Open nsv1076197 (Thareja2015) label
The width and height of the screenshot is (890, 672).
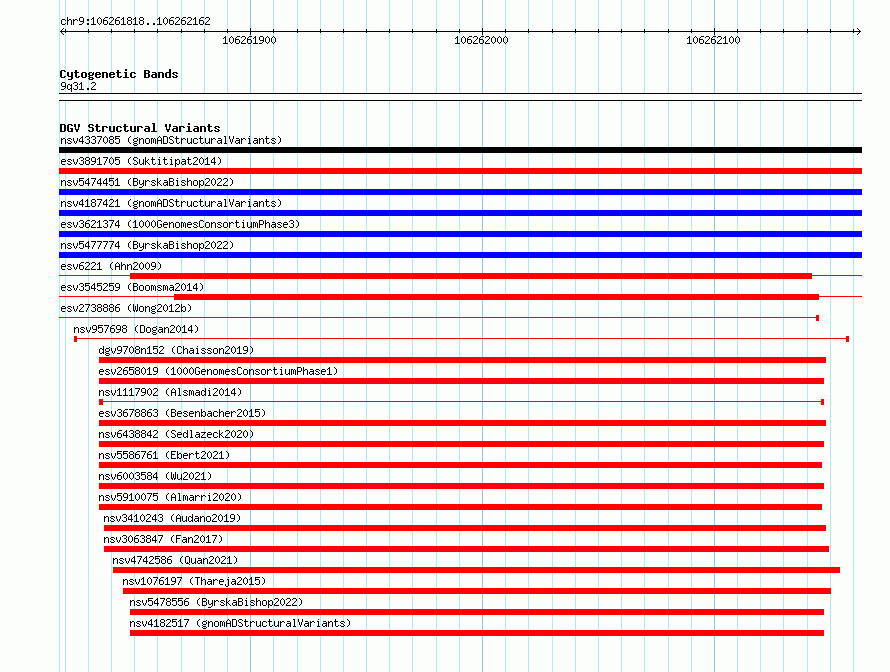[194, 581]
